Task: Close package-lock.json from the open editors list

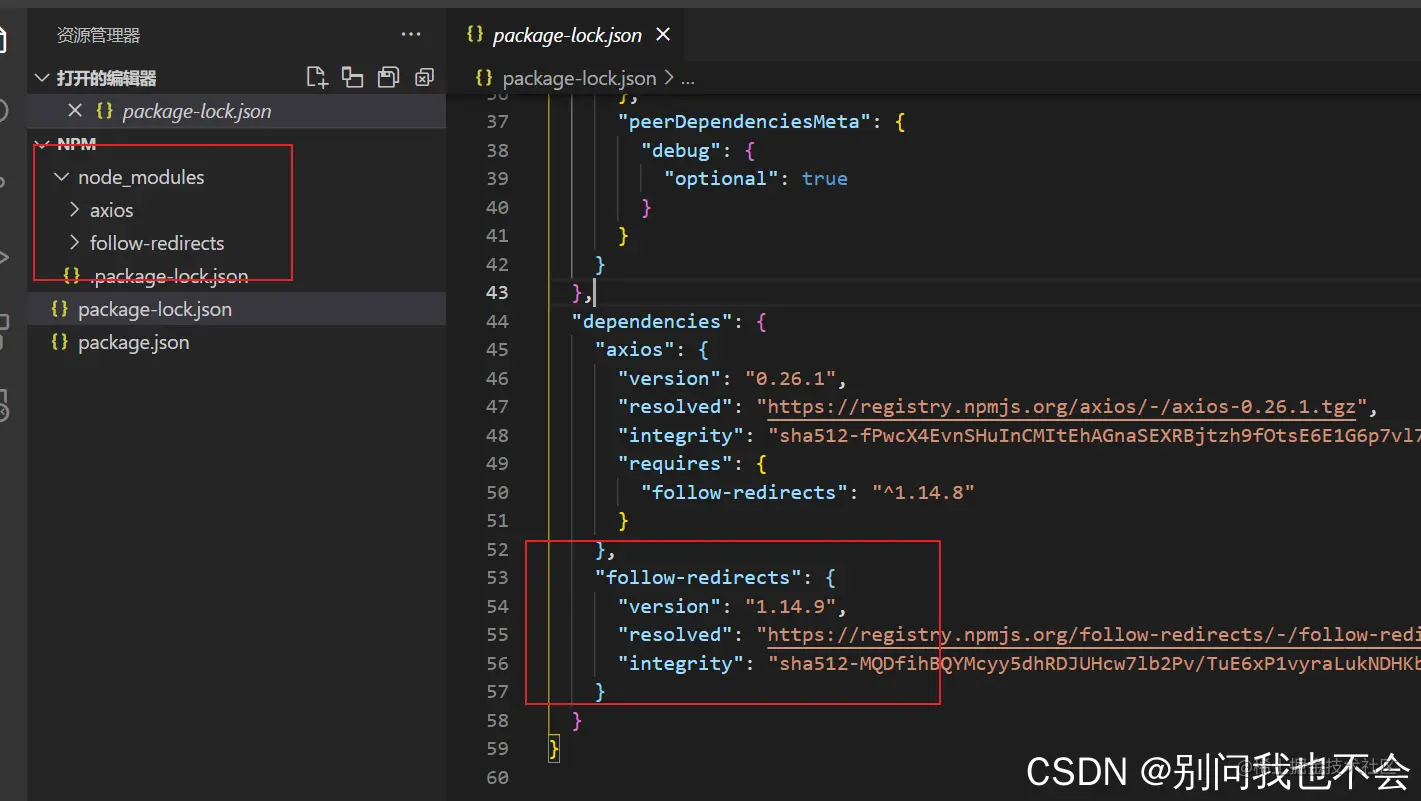Action: tap(75, 111)
